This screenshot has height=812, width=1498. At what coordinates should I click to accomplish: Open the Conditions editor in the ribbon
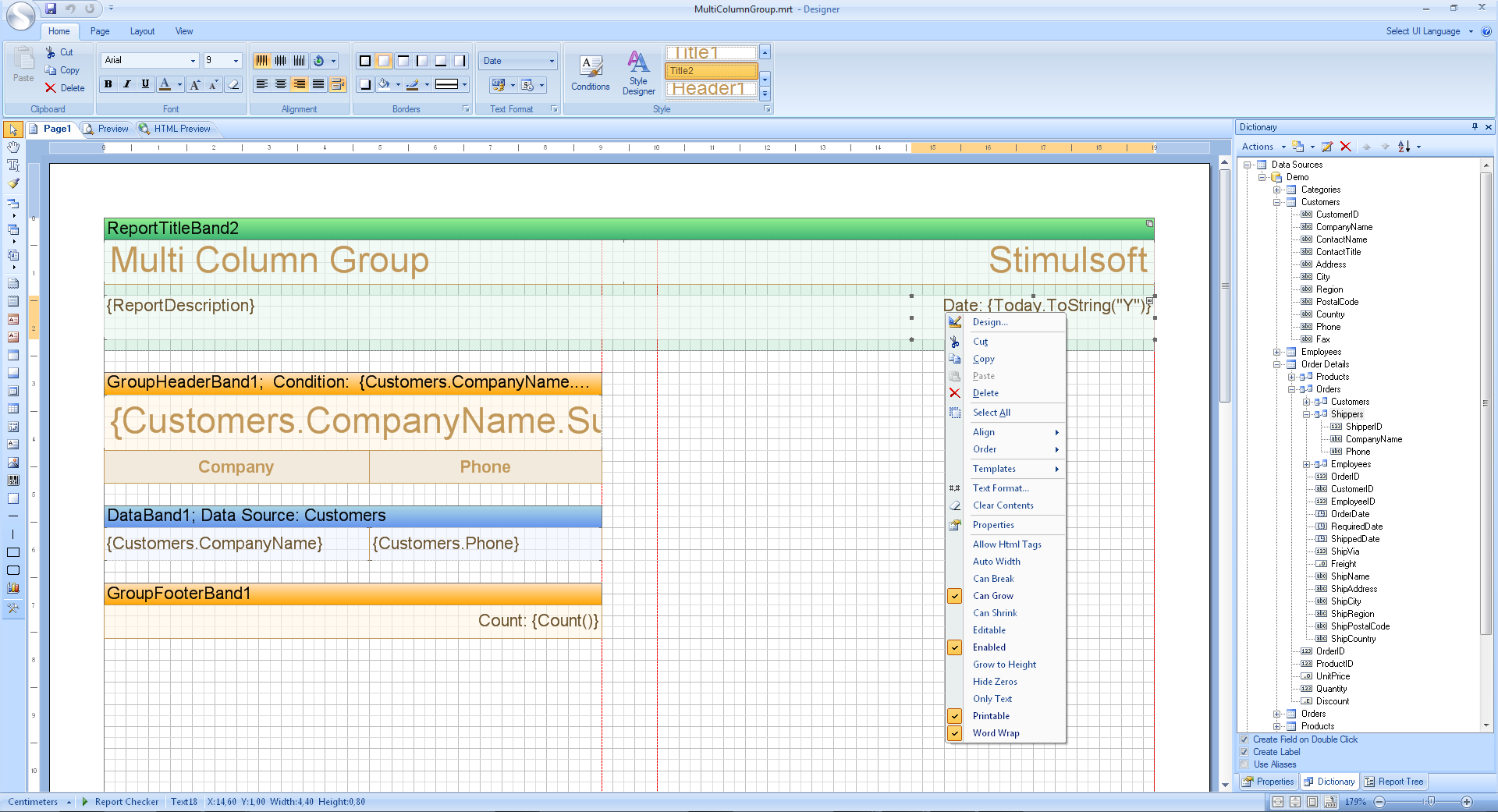tap(590, 73)
